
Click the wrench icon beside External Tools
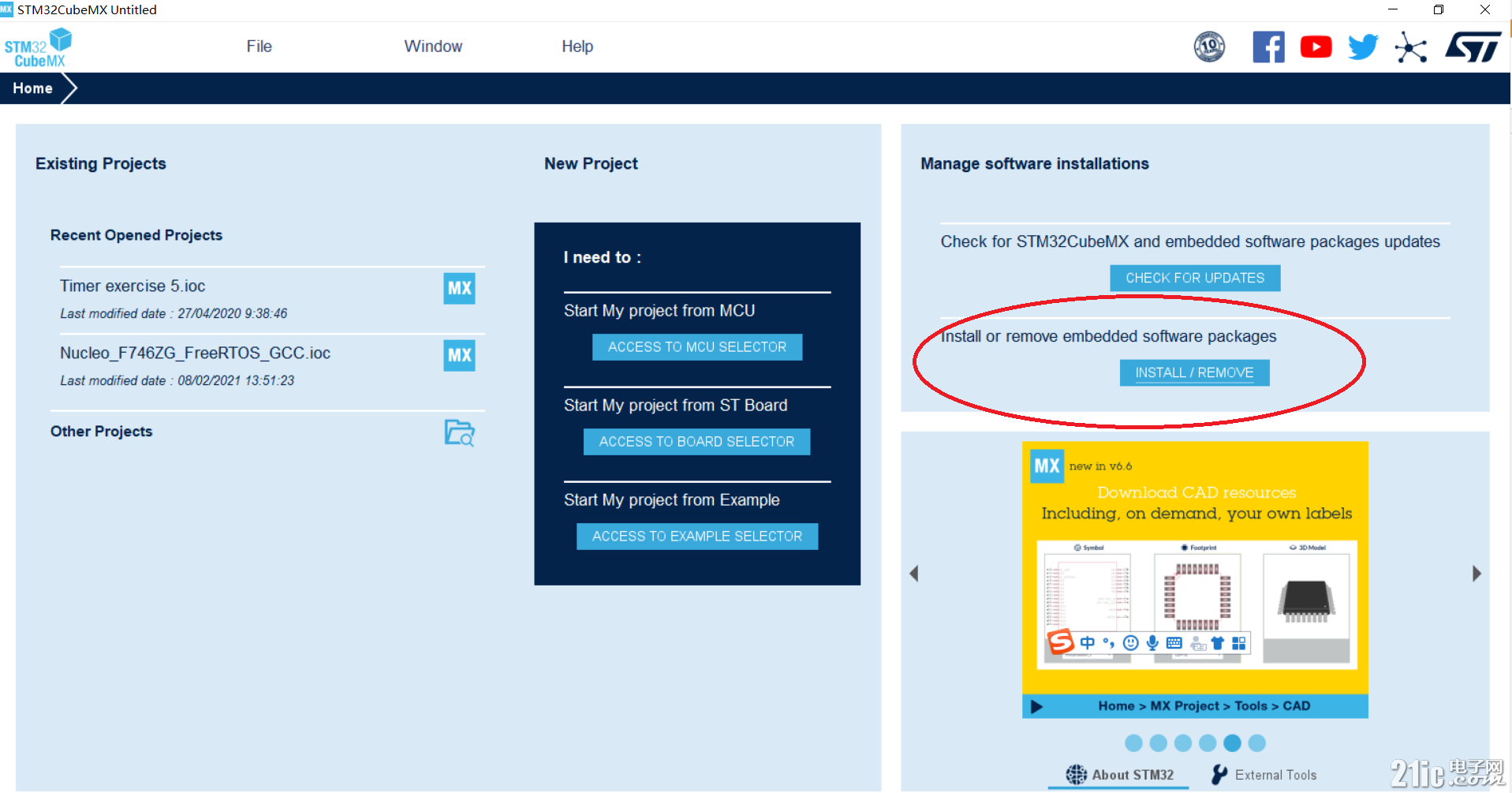coord(1219,775)
